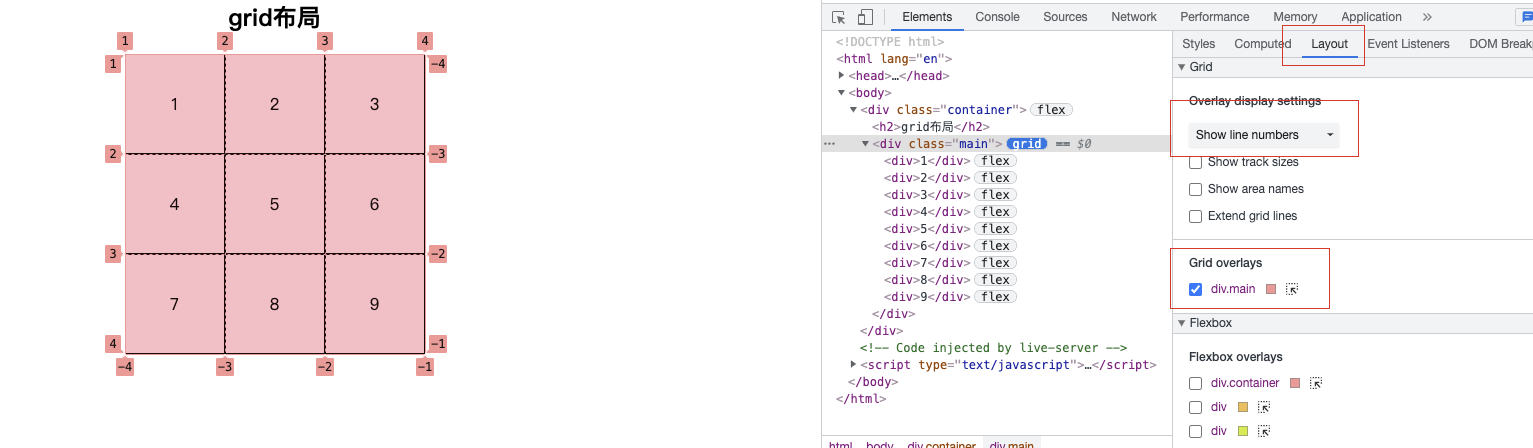Select the Layout sidebar tab
Screen dimensions: 1533x448
click(x=1330, y=44)
